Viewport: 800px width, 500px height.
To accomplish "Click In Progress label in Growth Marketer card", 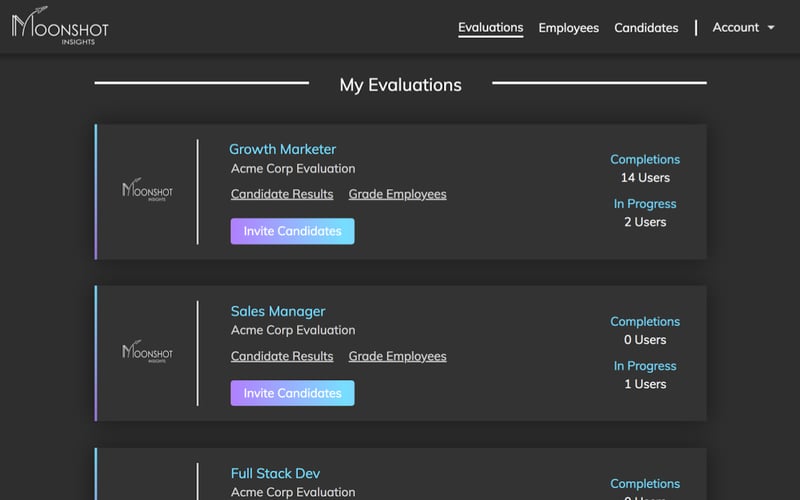I will tap(645, 204).
